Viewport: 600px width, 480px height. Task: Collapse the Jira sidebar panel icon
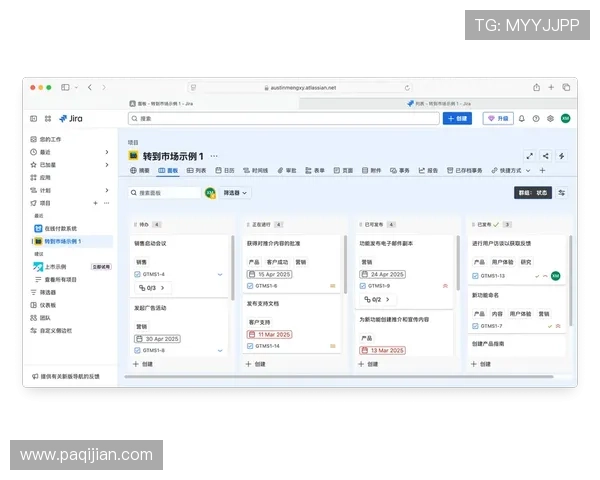point(34,119)
